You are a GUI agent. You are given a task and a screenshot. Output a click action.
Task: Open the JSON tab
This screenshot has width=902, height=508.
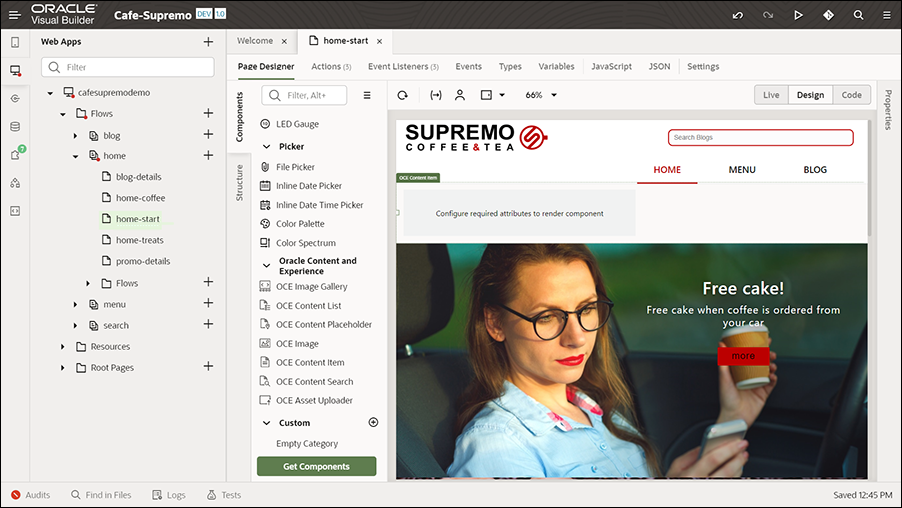(659, 67)
